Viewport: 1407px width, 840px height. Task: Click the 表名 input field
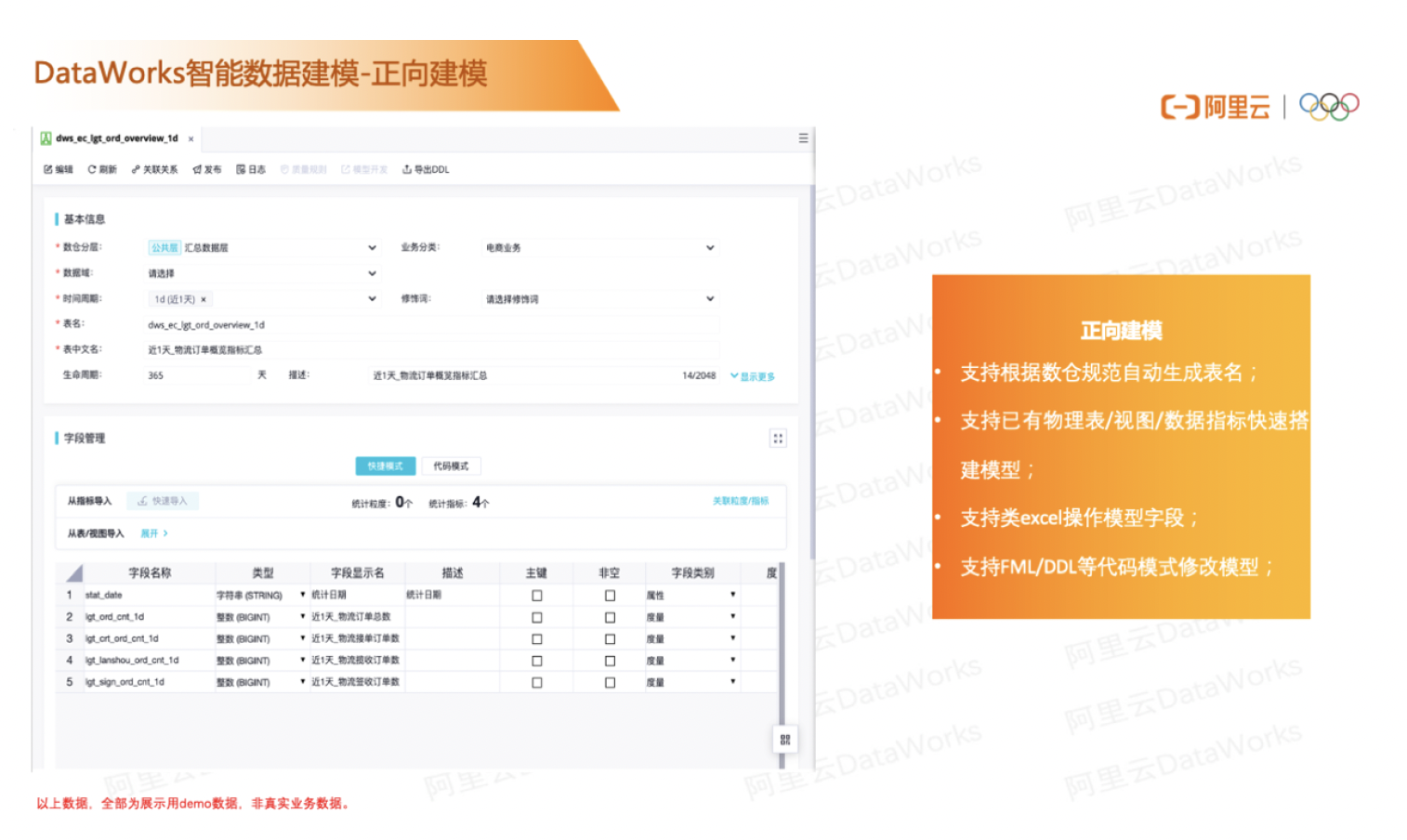[x=432, y=325]
